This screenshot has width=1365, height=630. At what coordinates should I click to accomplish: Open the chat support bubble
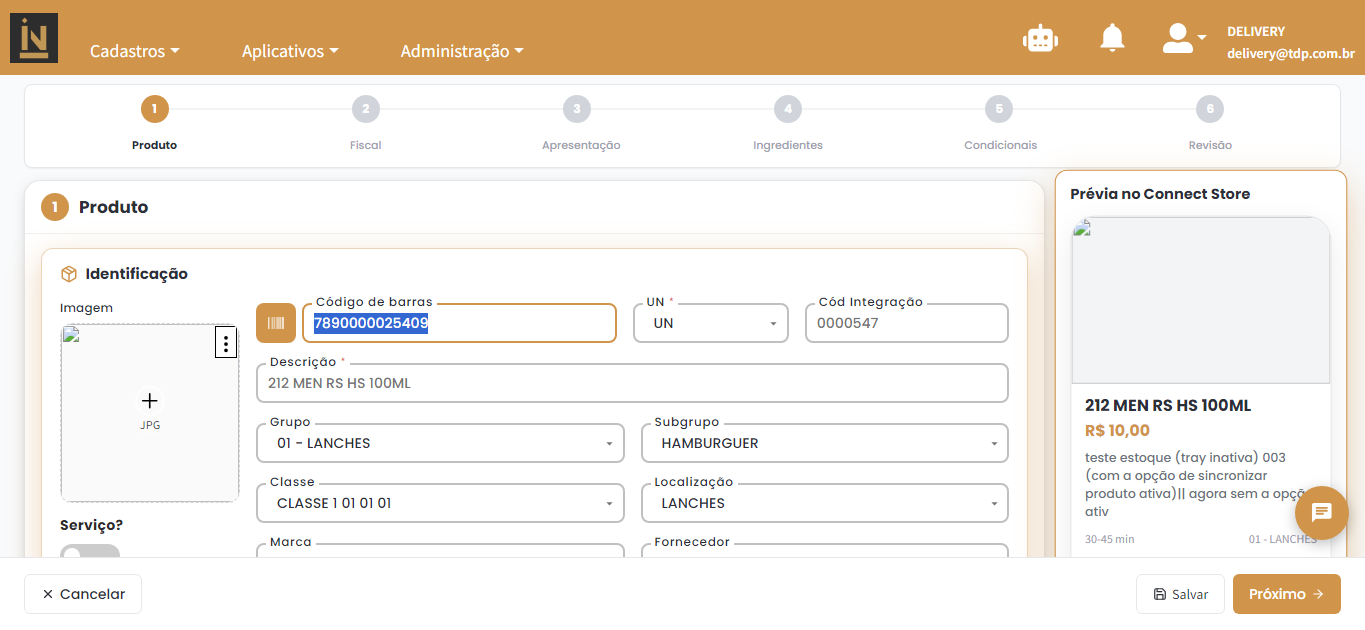[1322, 513]
